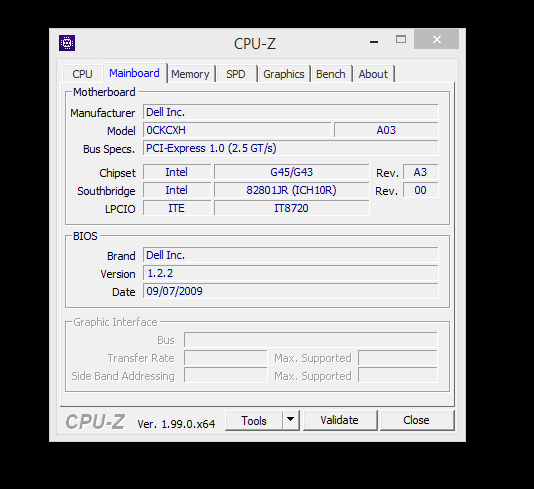Click the BIOS Date 09/07/2009 field
The image size is (534, 489).
click(291, 291)
